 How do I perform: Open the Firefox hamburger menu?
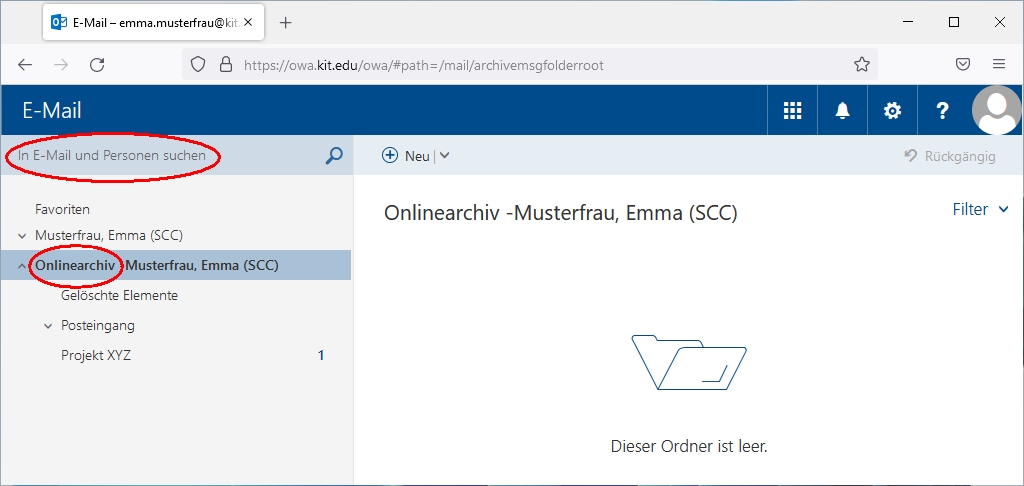tap(998, 65)
